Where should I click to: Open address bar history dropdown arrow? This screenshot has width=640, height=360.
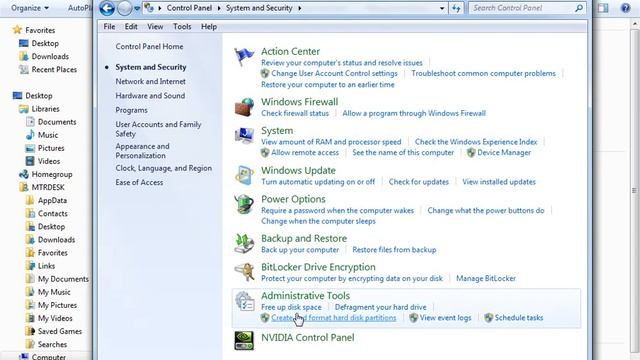(x=442, y=8)
